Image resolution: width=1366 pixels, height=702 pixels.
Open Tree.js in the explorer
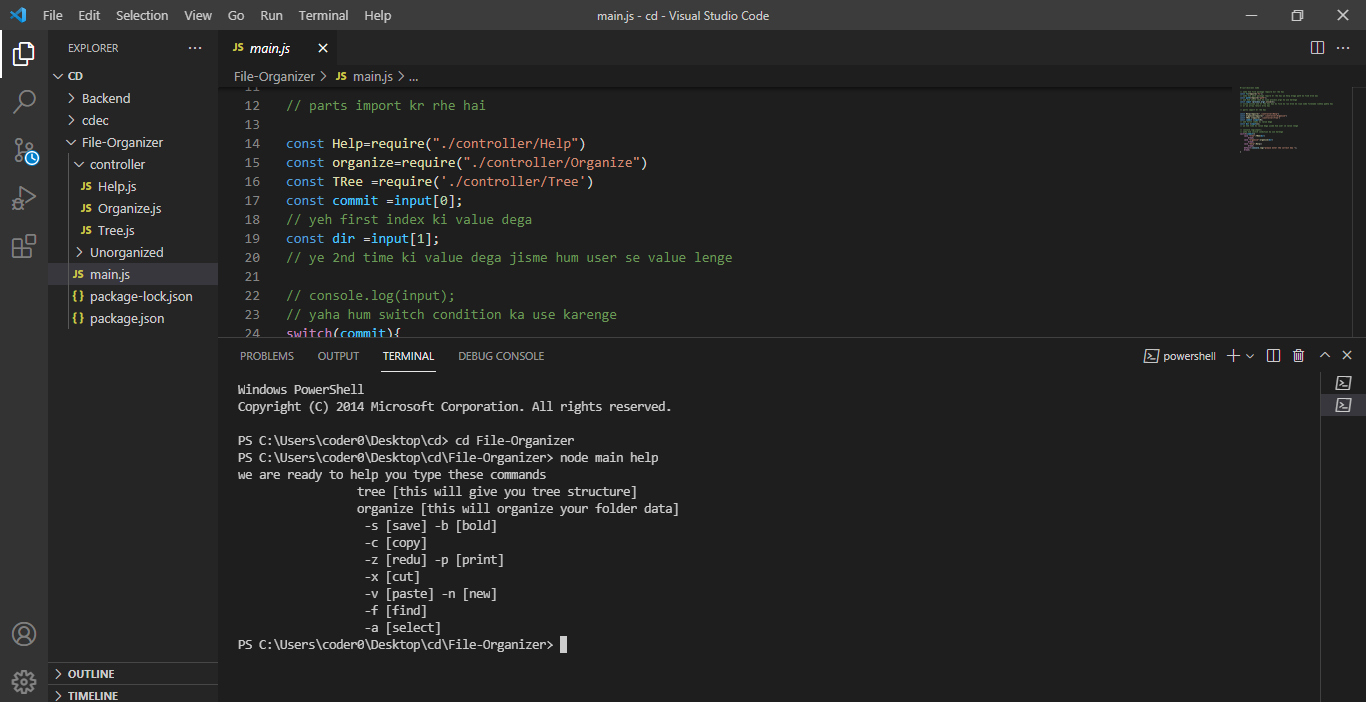click(133, 230)
